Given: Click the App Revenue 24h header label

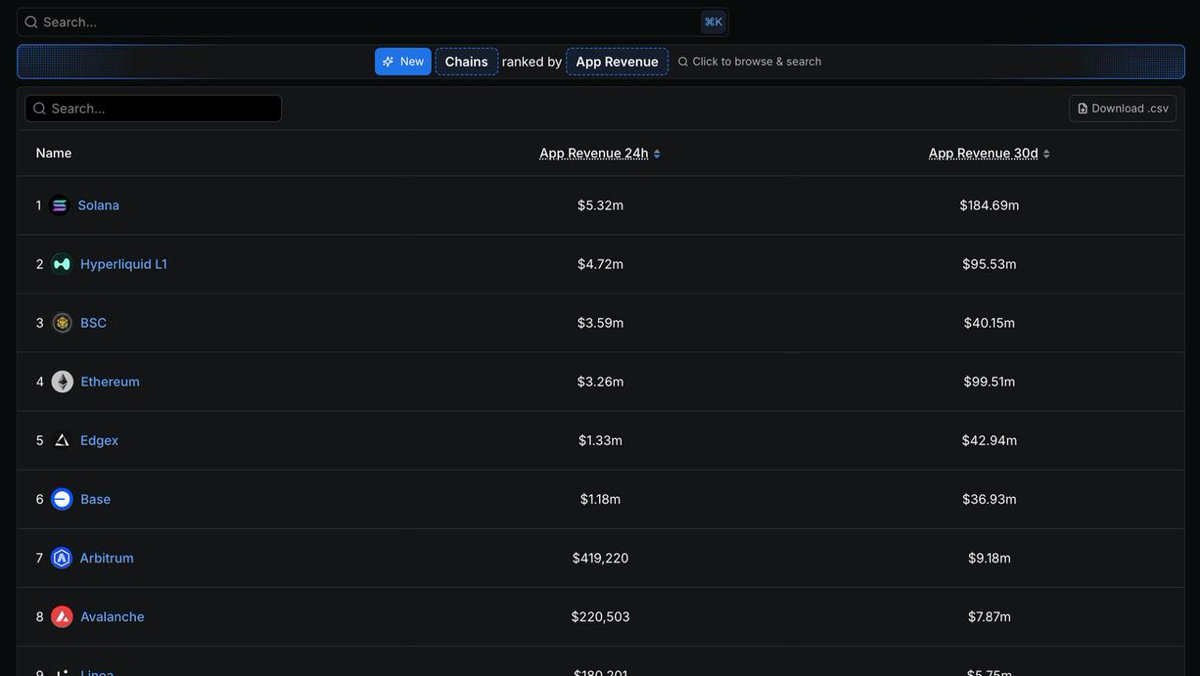Looking at the screenshot, I should pyautogui.click(x=594, y=153).
